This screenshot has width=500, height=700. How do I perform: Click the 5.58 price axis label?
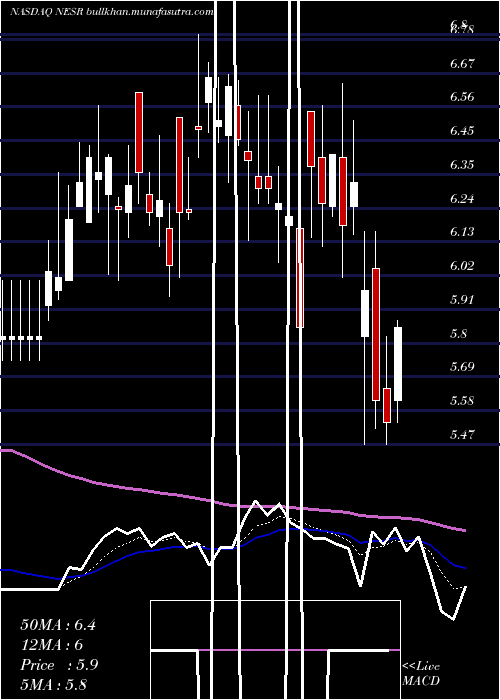[x=462, y=401]
